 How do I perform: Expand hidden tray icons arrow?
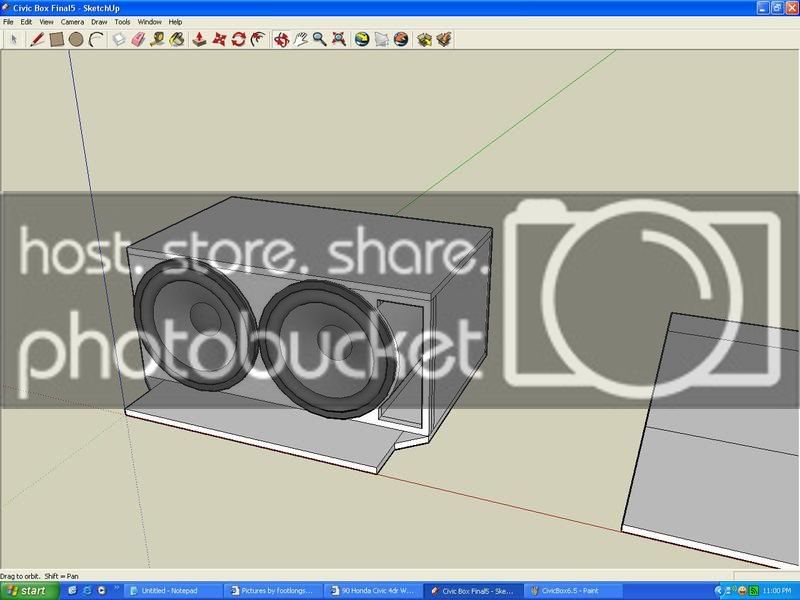pos(719,591)
